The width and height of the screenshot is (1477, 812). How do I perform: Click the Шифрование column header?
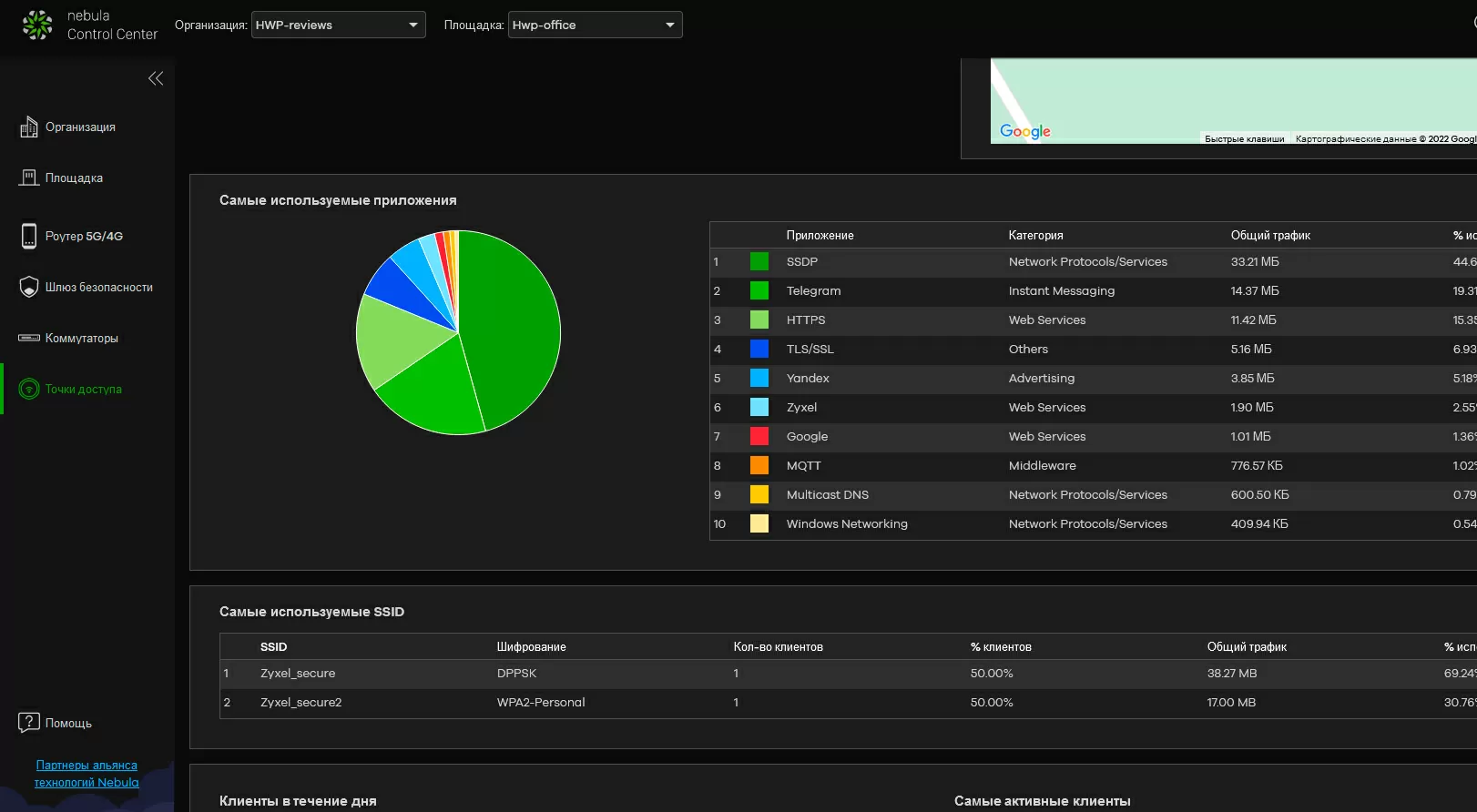click(x=531, y=646)
